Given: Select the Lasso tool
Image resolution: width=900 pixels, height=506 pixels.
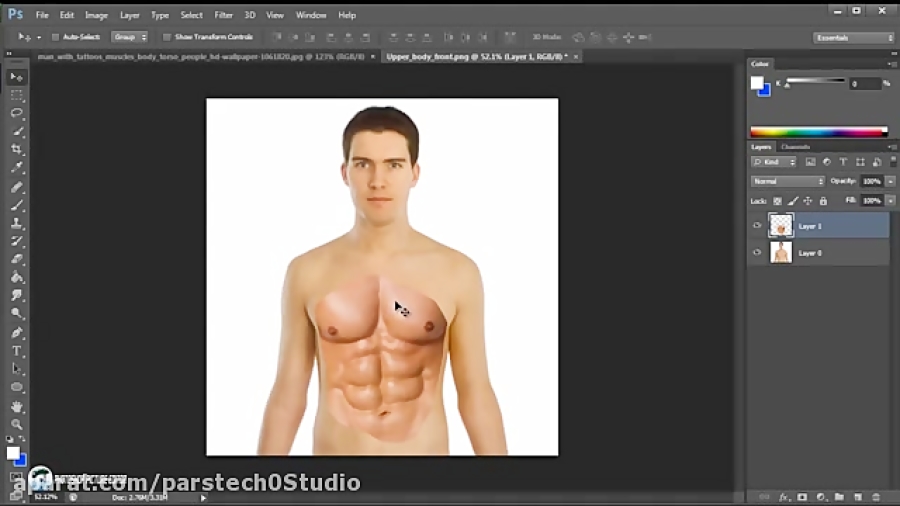Looking at the screenshot, I should pyautogui.click(x=17, y=113).
